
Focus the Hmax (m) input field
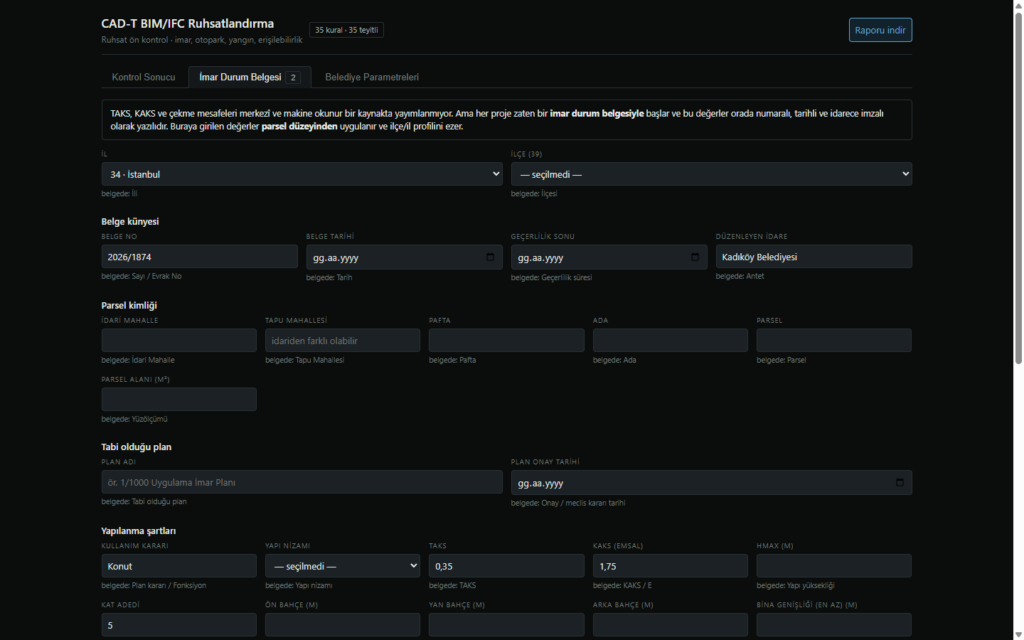(834, 566)
